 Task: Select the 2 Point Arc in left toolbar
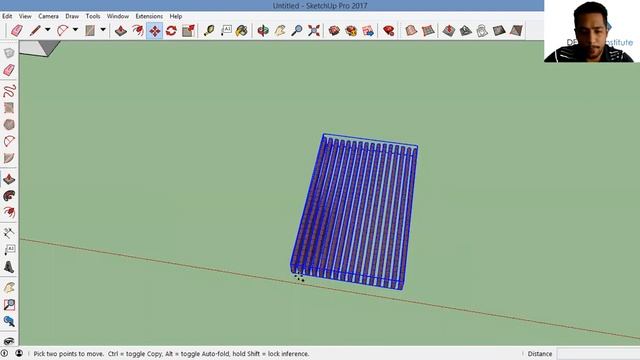point(9,141)
